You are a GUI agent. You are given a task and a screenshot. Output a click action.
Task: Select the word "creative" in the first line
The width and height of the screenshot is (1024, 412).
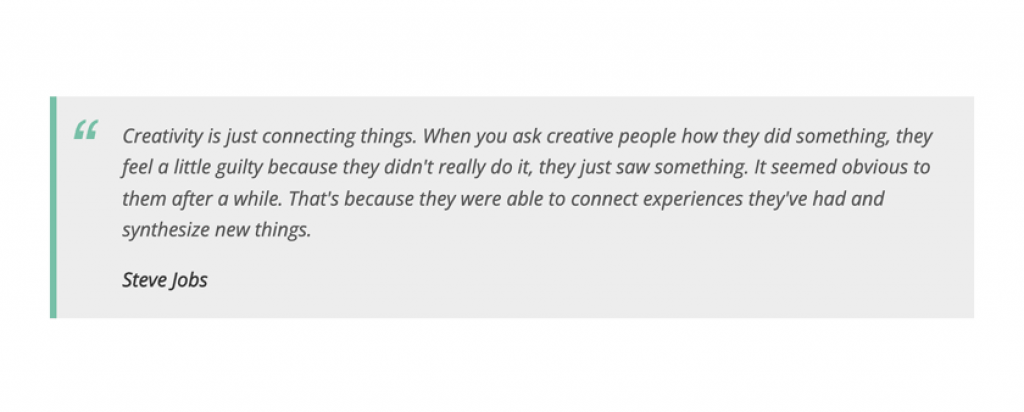(580, 136)
